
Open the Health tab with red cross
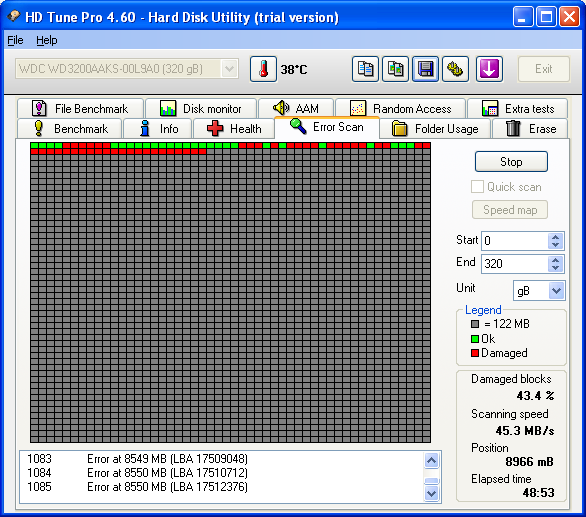click(x=234, y=129)
